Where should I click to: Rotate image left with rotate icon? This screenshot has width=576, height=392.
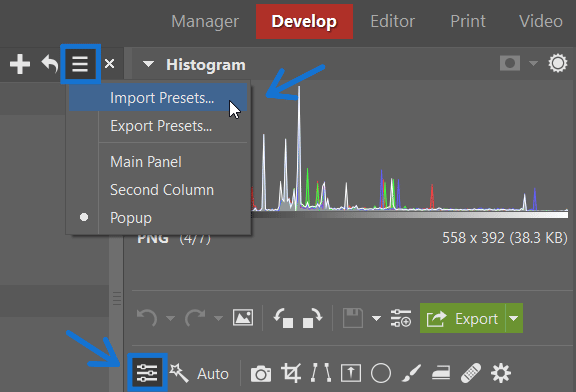click(283, 318)
